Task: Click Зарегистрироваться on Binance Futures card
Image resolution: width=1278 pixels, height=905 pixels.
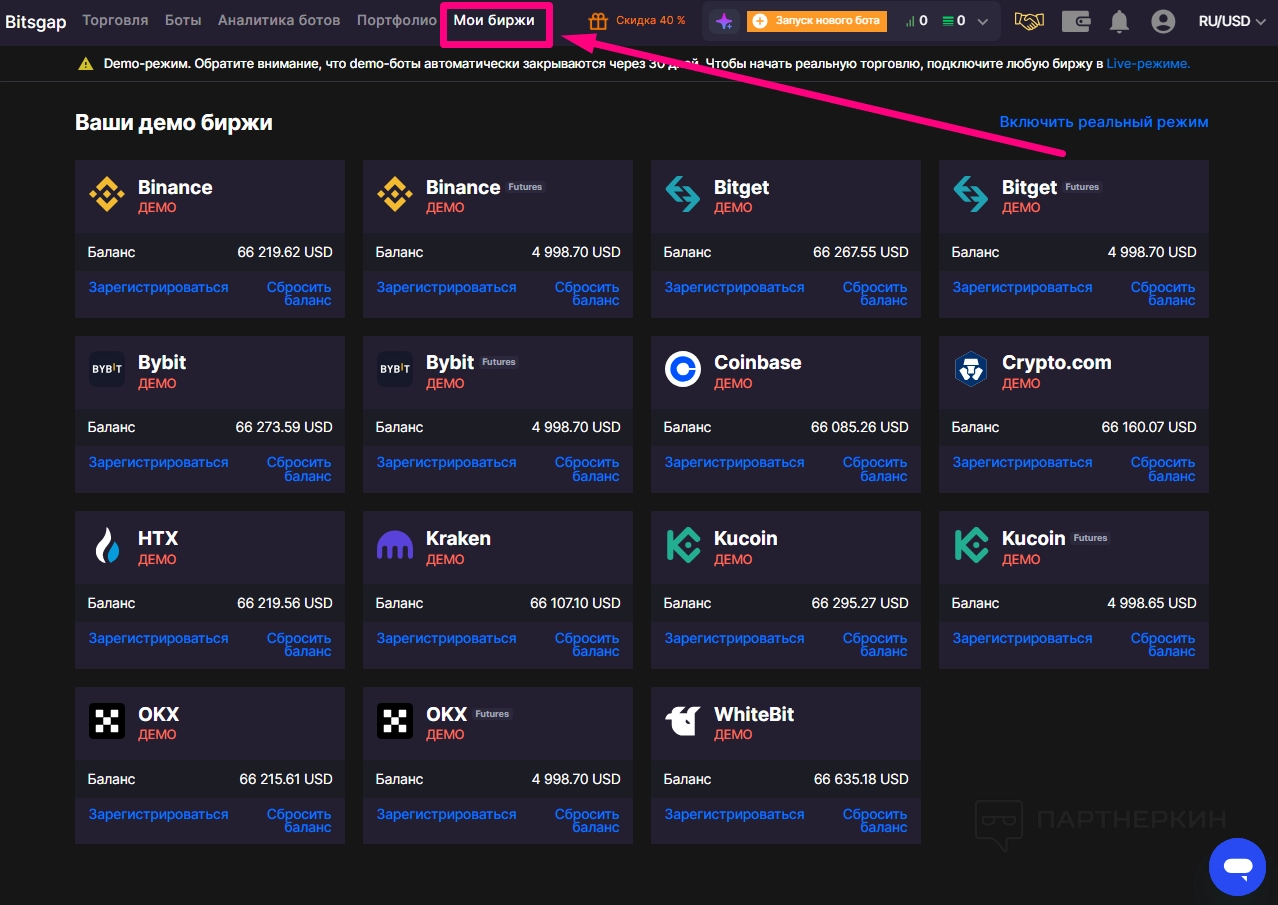Action: click(x=446, y=287)
